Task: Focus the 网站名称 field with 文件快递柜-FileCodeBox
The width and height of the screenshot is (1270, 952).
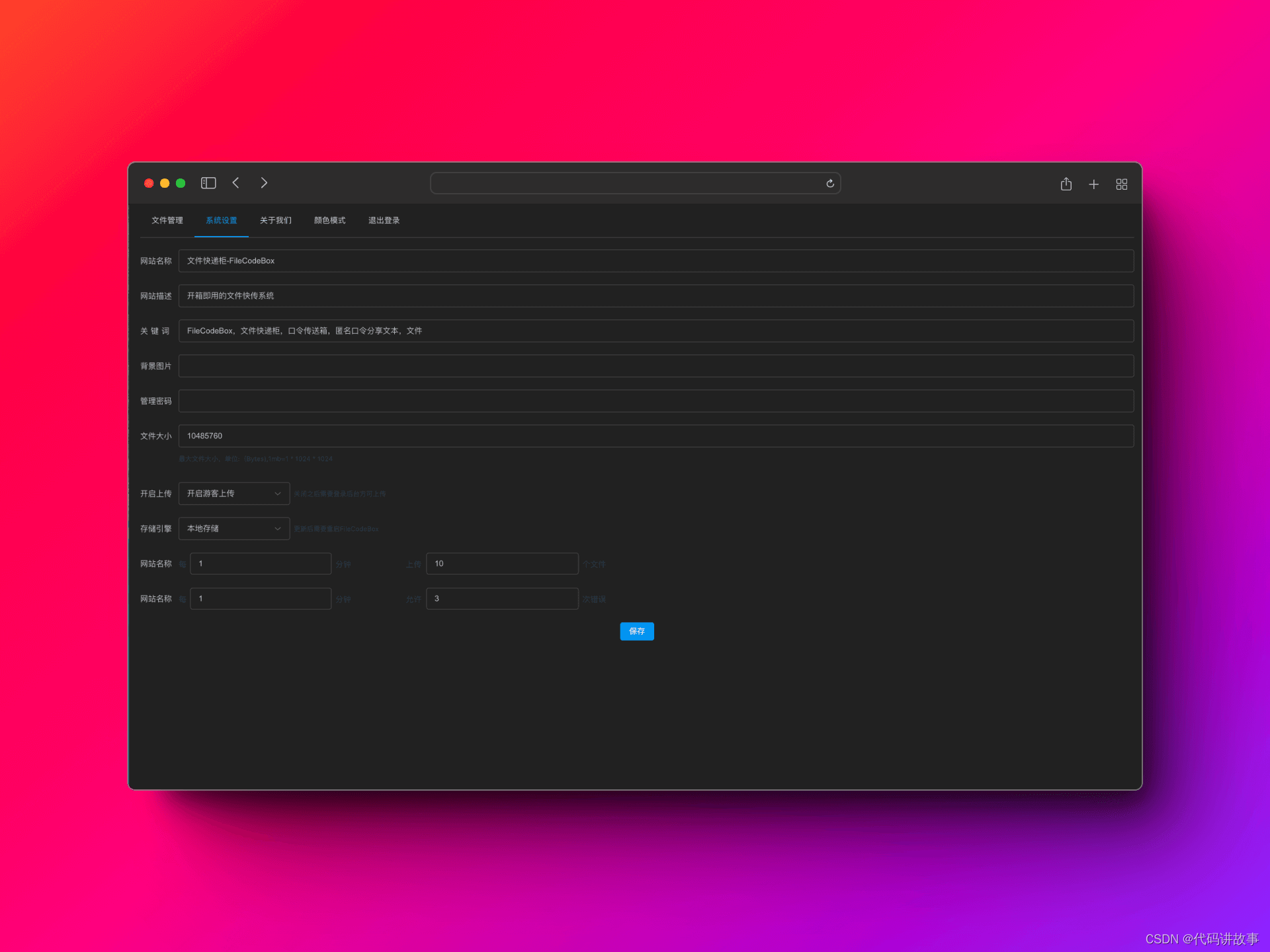Action: (x=656, y=260)
